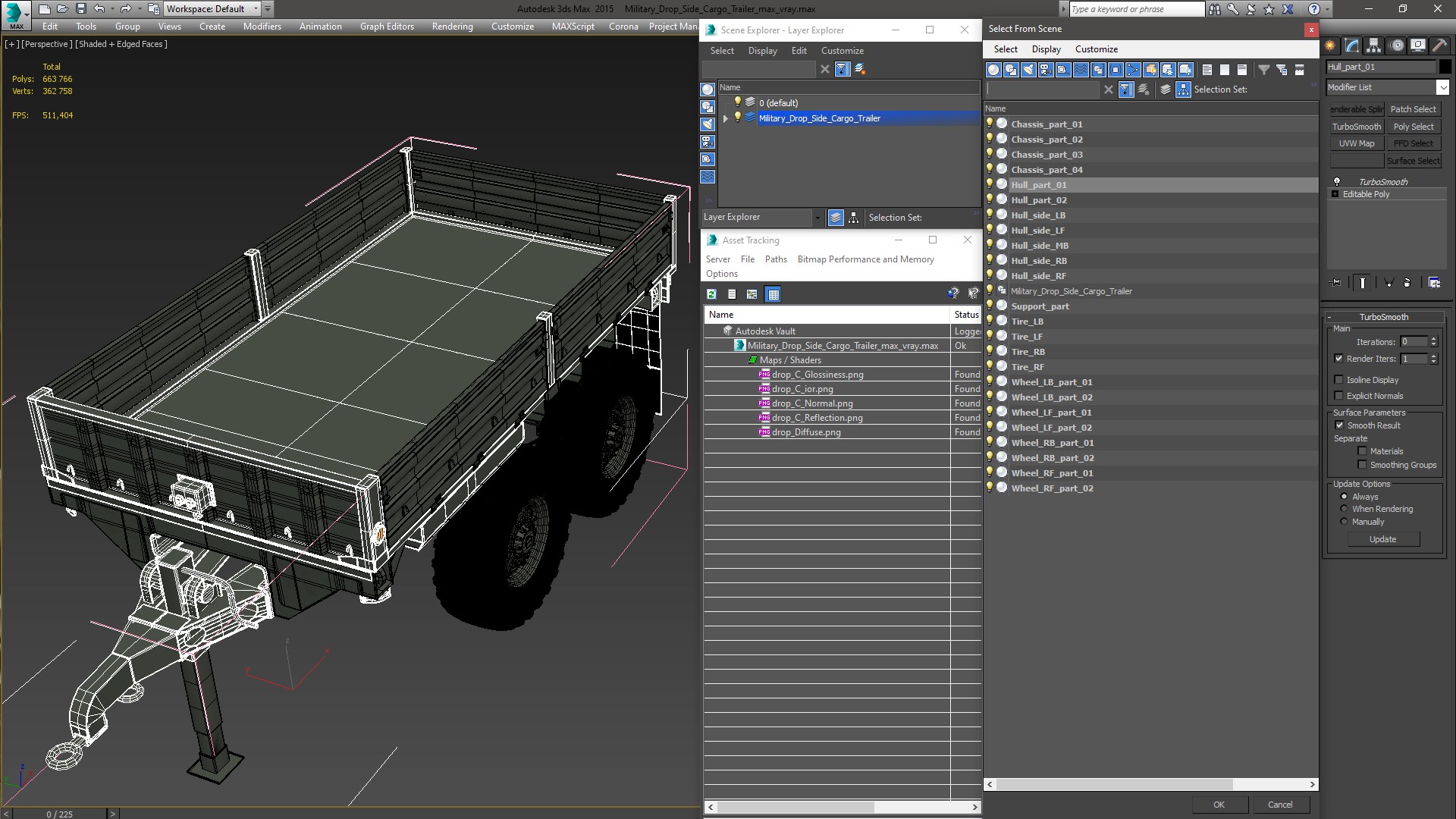Screen dimensions: 1456x819
Task: Click Remove Modifier icon below modifier stack
Action: click(1407, 282)
